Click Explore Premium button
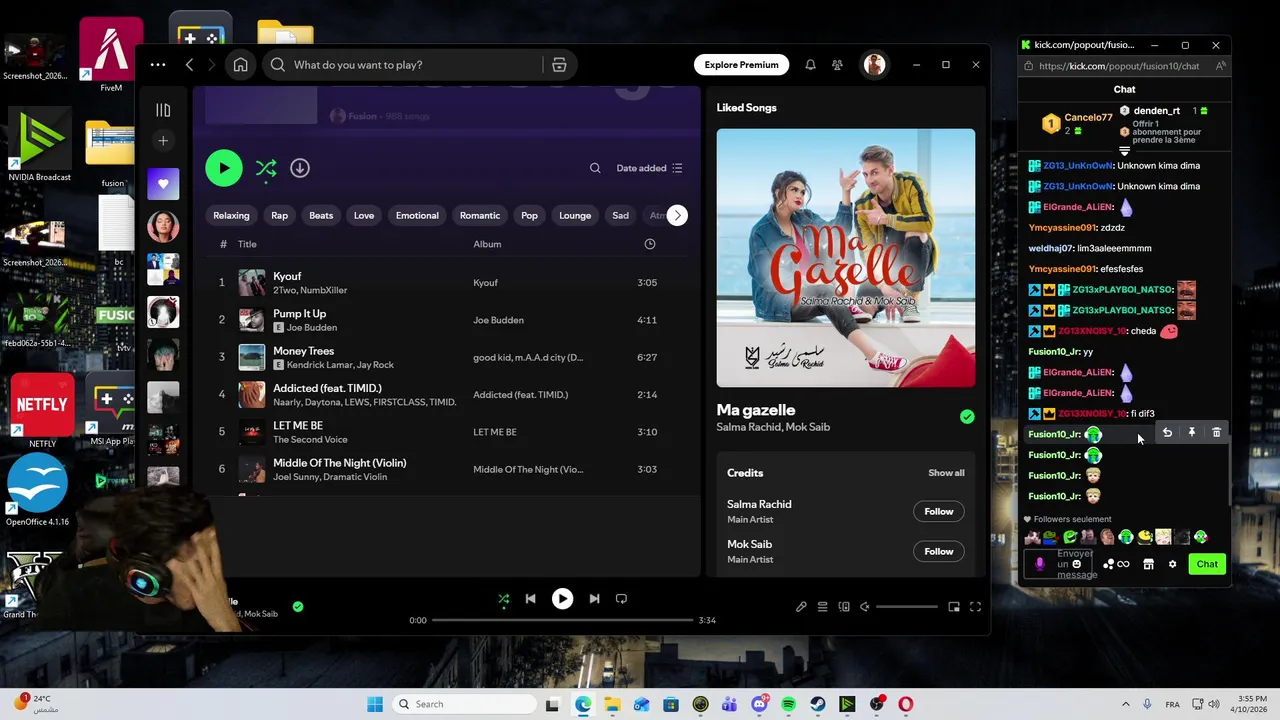Screen dimensions: 1280x720 [741, 65]
